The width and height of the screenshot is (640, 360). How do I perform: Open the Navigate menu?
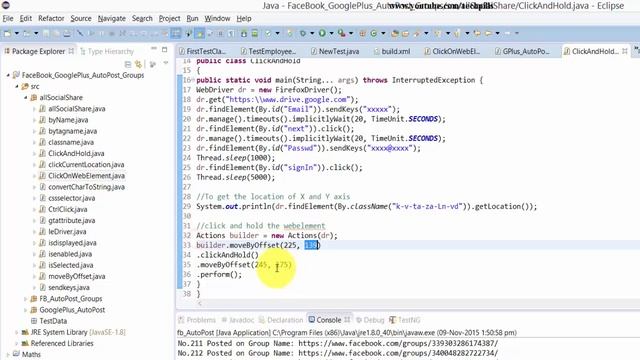[111, 18]
